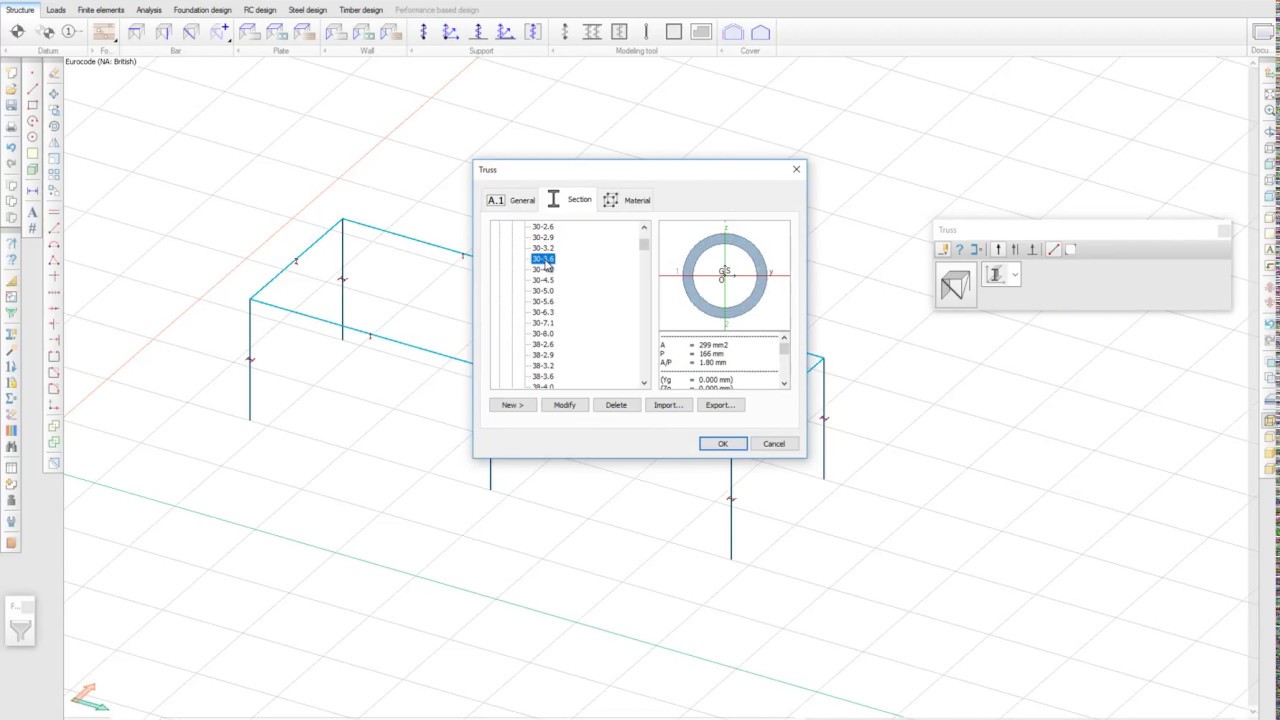This screenshot has width=1280, height=720.
Task: Click the Redo icon in left toolbar
Action: click(11, 162)
